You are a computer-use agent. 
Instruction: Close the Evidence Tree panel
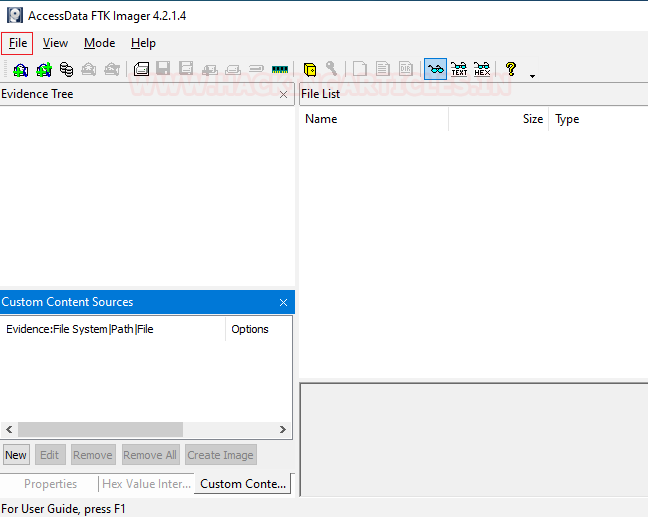click(283, 94)
